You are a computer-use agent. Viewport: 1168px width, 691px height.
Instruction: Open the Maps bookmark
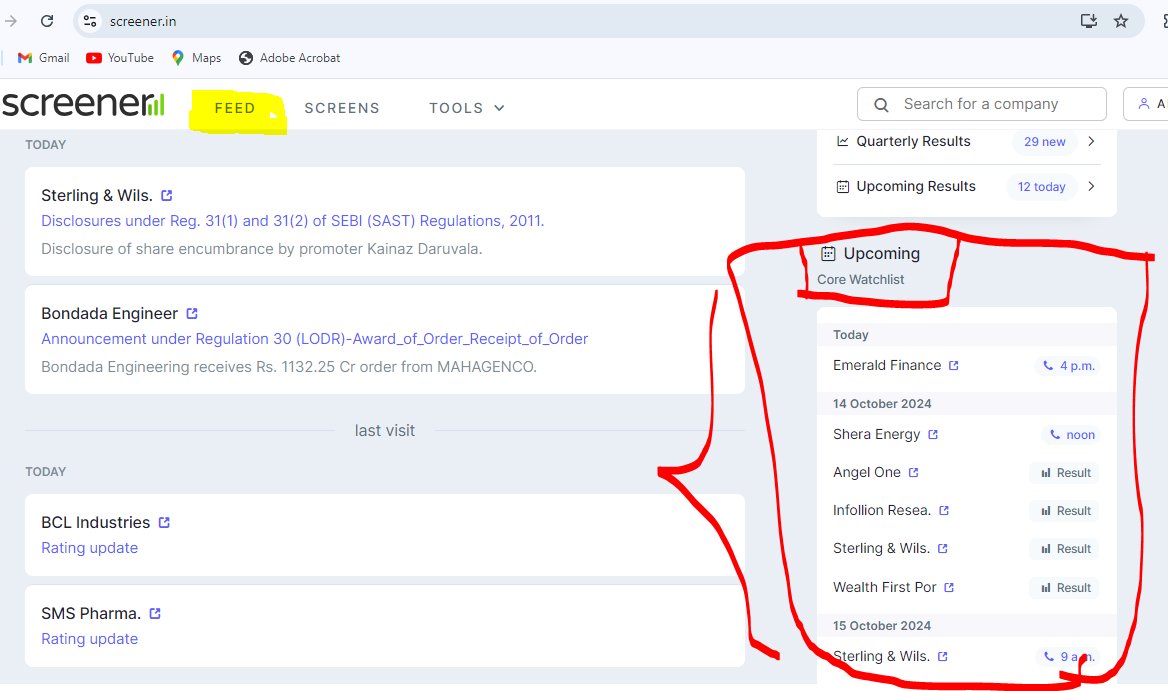197,58
